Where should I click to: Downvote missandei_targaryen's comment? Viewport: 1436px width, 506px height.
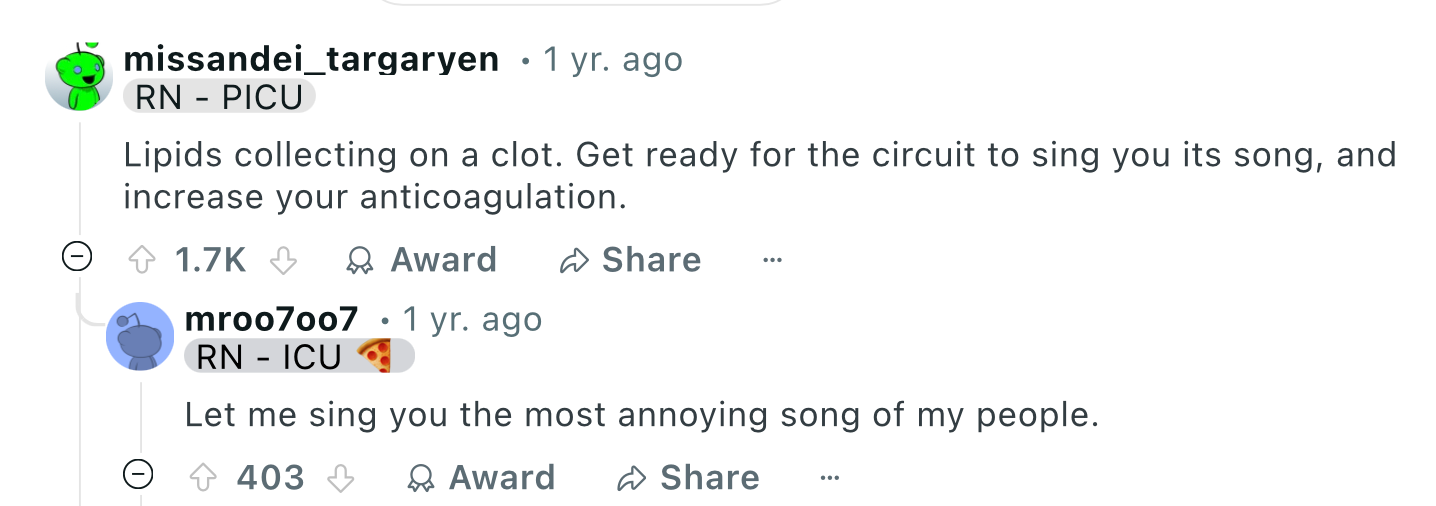tap(284, 261)
